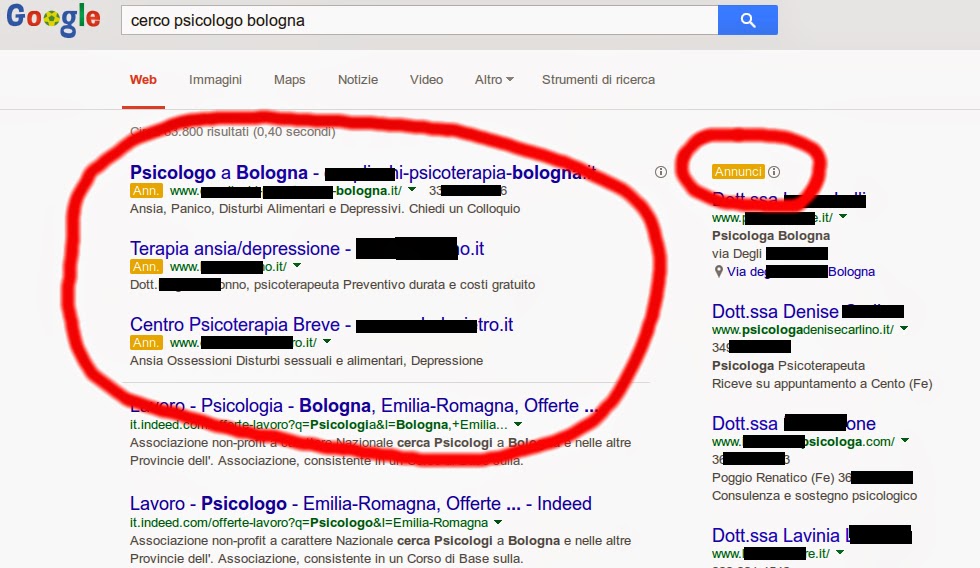Expand arrow after indeed Psicologo&l=Emilia-Romagna URL
Viewport: 980px width, 568px height.
[x=498, y=522]
